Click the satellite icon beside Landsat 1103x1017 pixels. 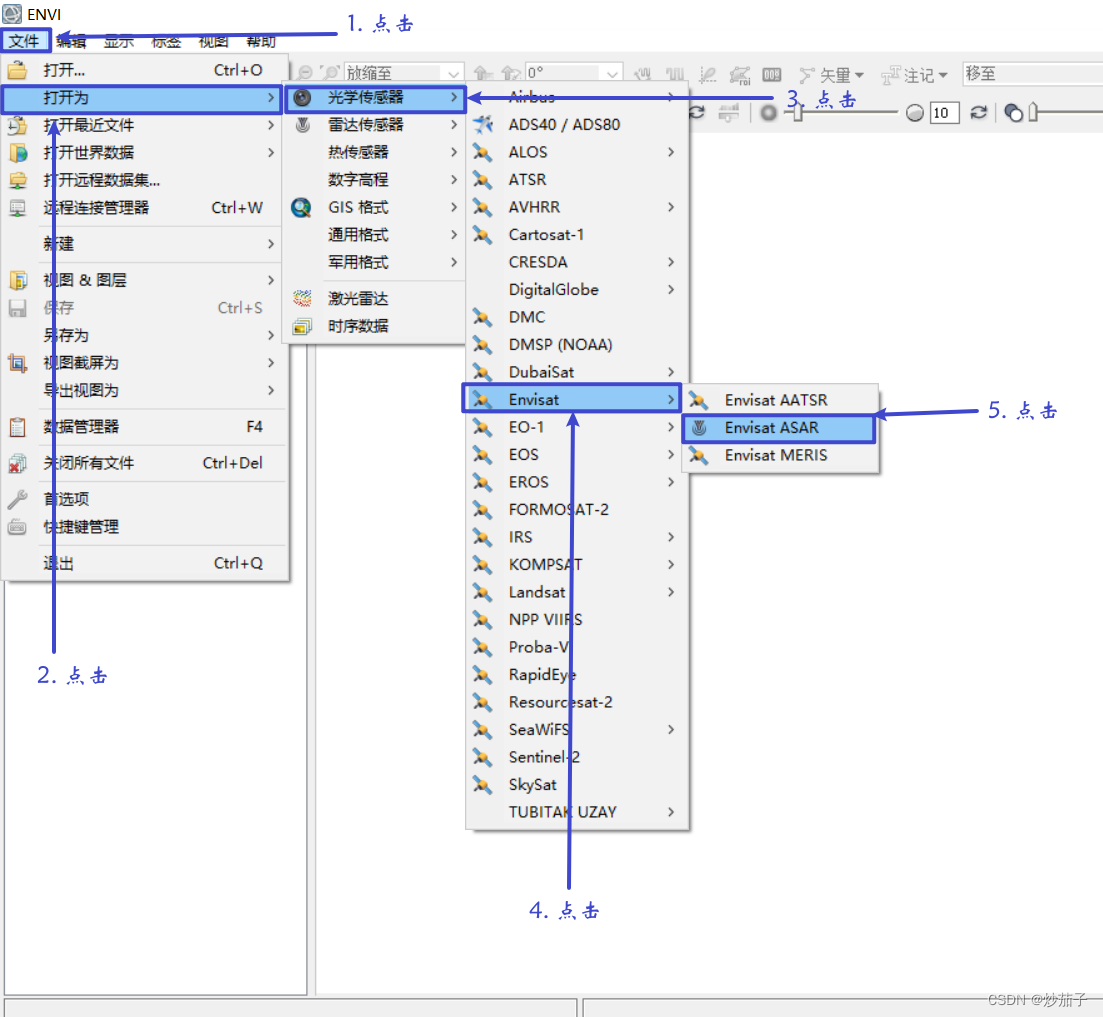483,592
